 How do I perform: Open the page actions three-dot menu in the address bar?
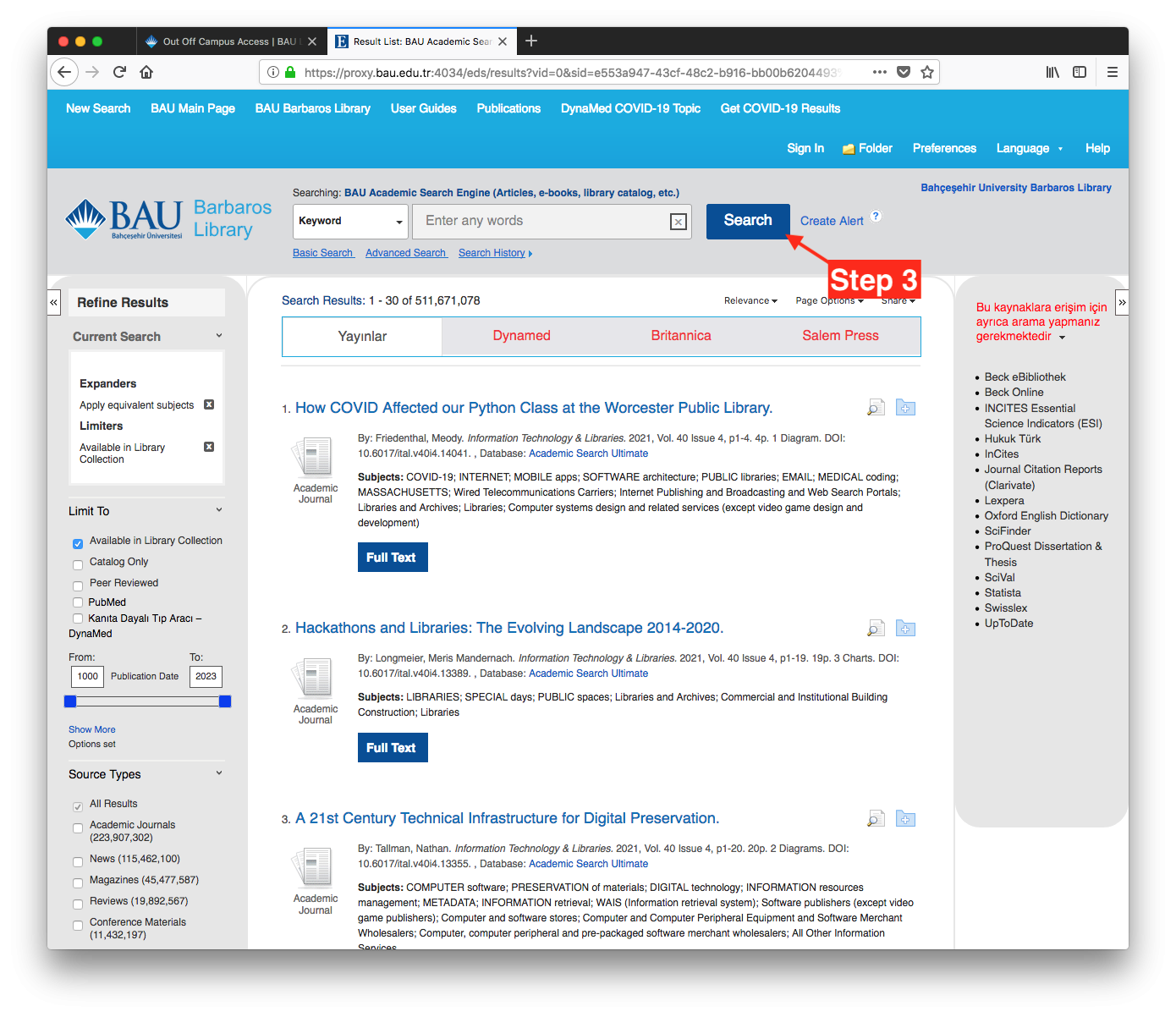[880, 72]
